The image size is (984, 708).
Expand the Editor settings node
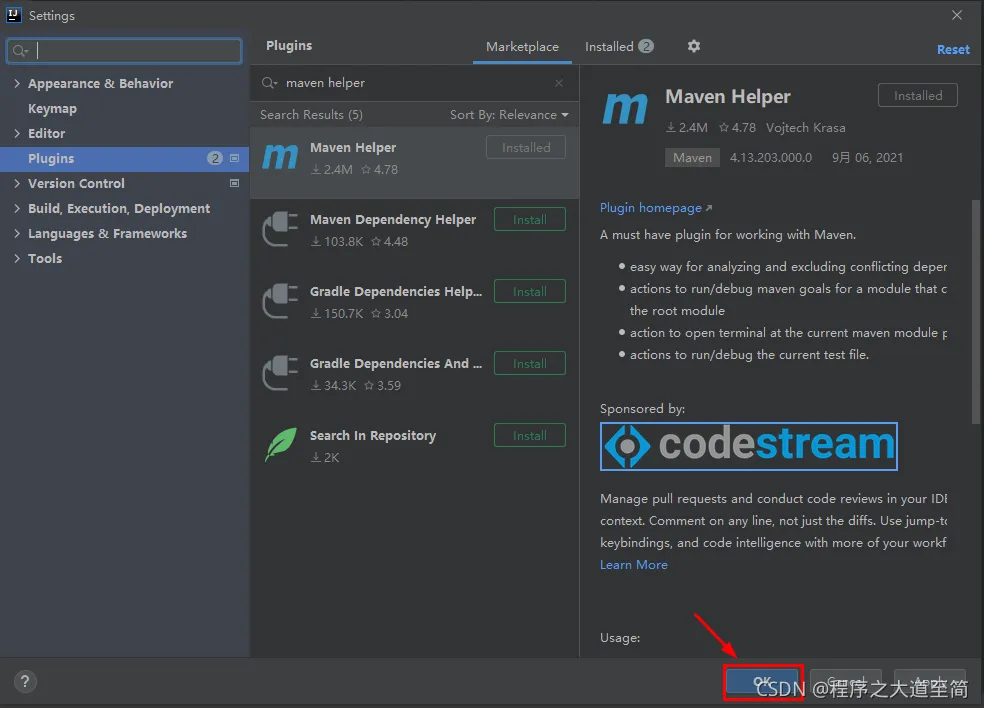(17, 133)
